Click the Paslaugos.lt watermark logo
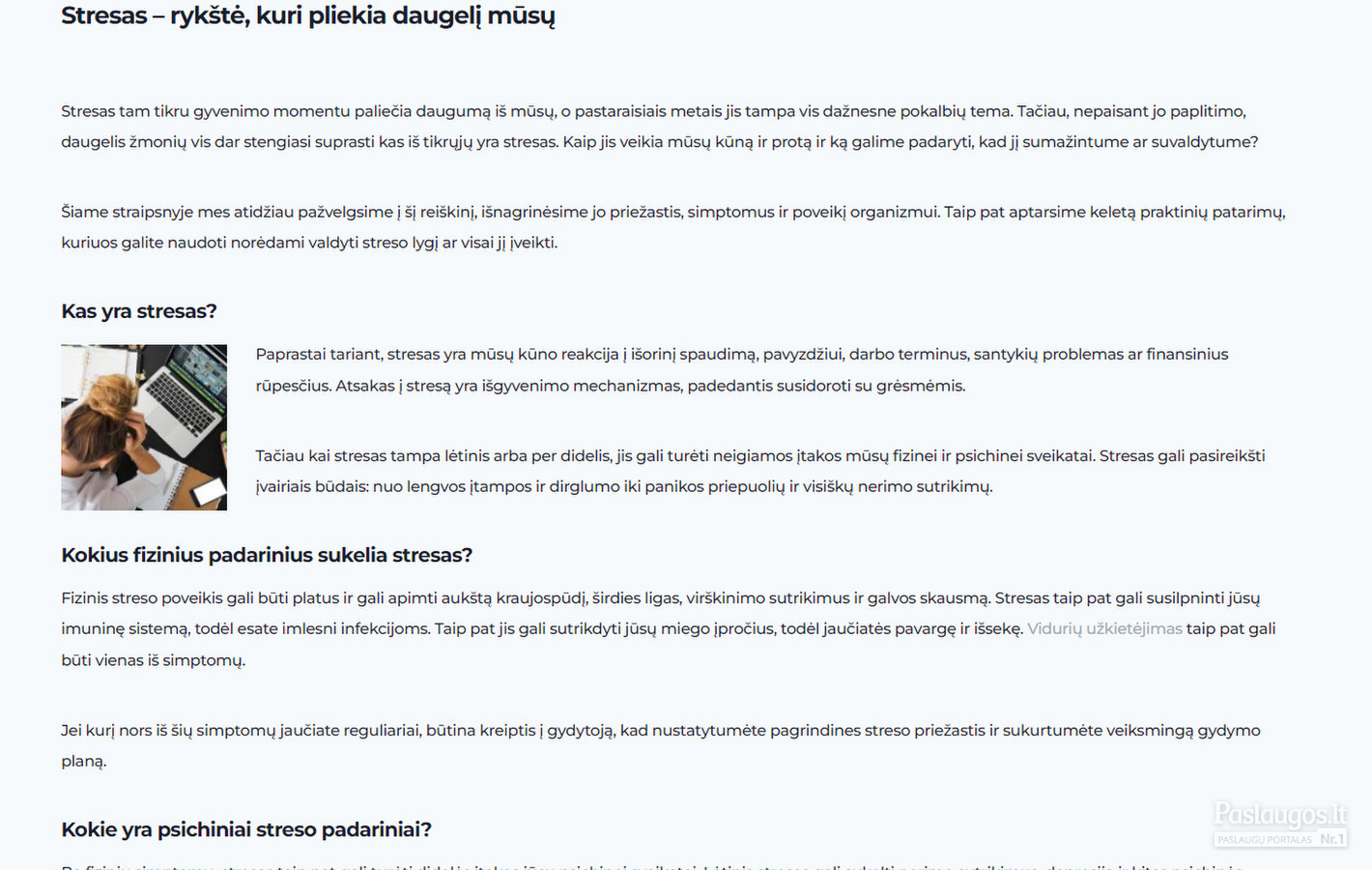The height and width of the screenshot is (870, 1372). 1280,825
